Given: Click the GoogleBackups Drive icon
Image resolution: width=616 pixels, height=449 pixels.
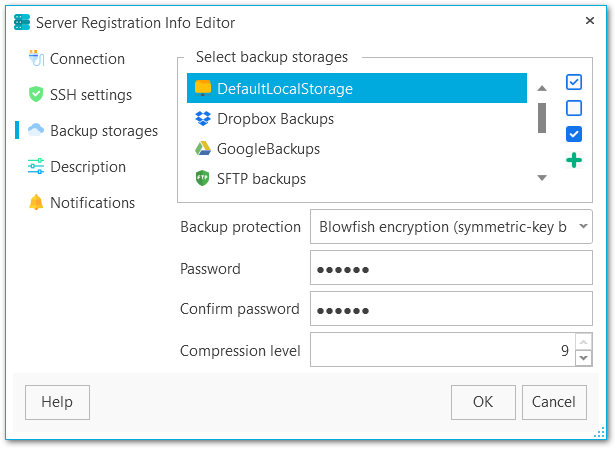Looking at the screenshot, I should tap(202, 149).
